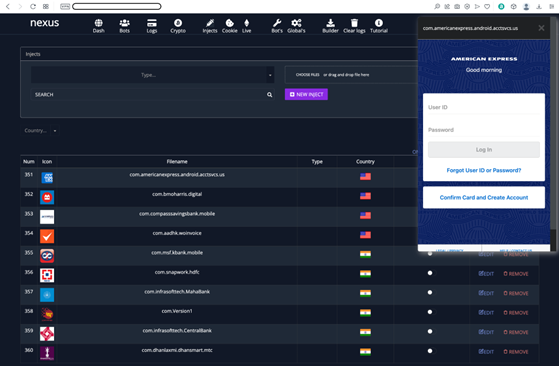Click the heart bookmark icon in browser toolbar

[487, 6]
